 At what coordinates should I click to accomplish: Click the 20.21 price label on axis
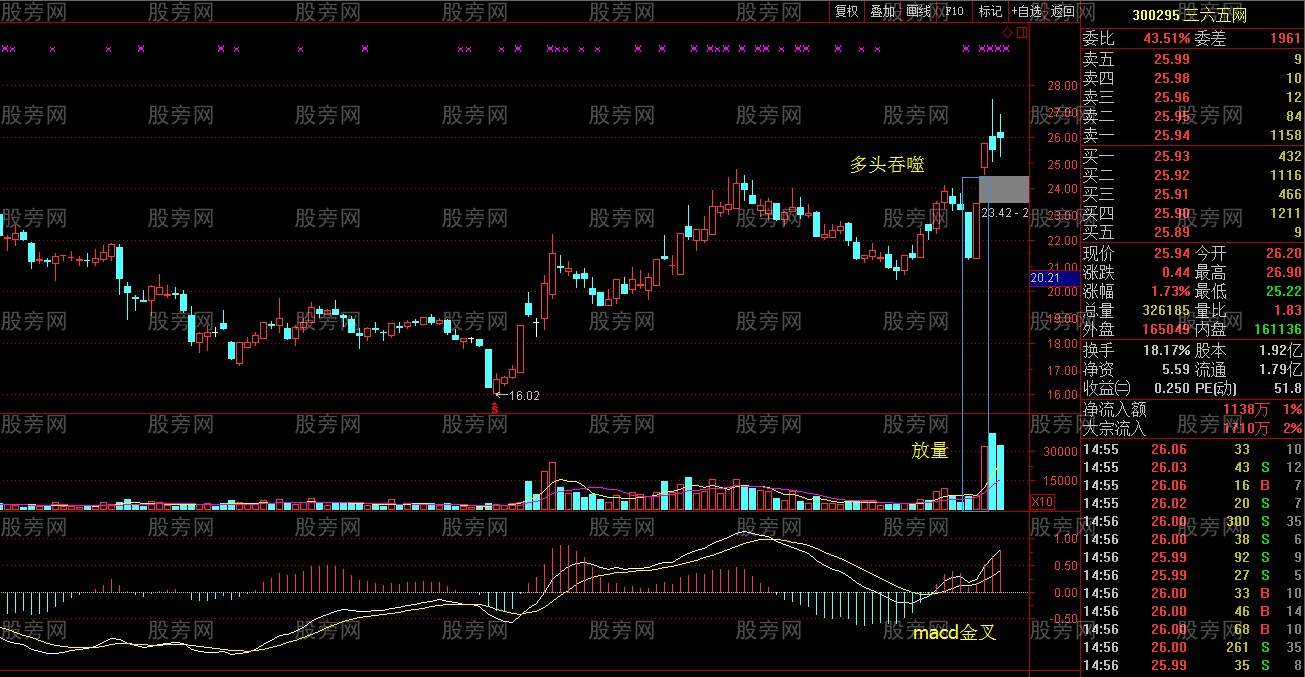[1054, 278]
